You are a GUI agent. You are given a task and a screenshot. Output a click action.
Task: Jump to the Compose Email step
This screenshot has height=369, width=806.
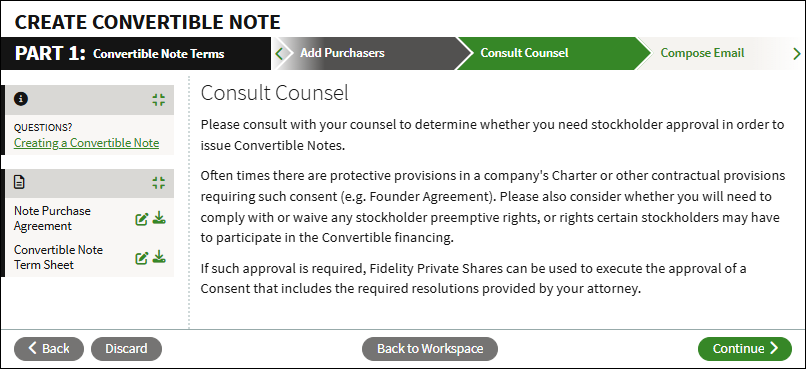tap(702, 53)
